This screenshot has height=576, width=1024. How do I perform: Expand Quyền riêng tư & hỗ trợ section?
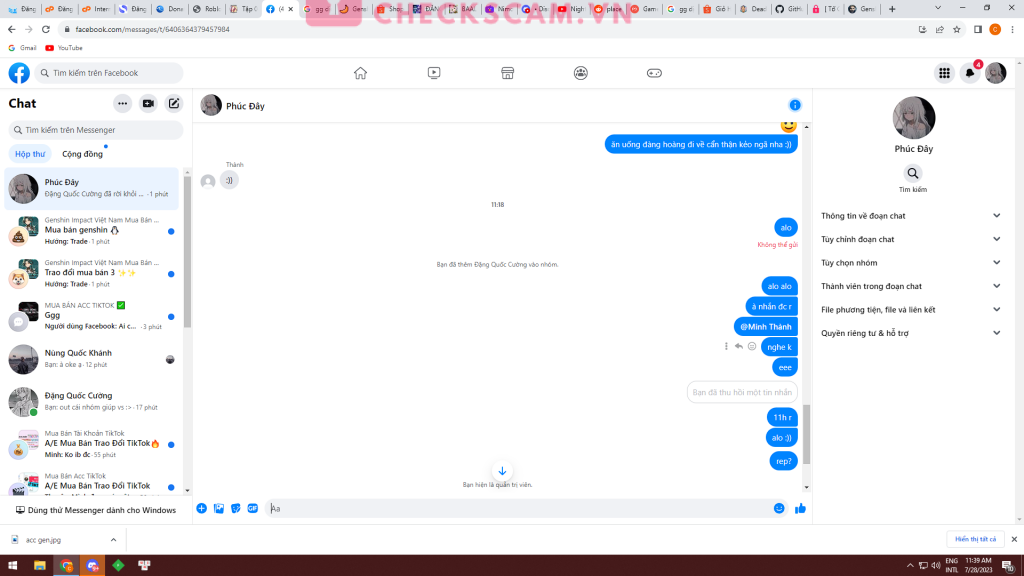coord(910,333)
